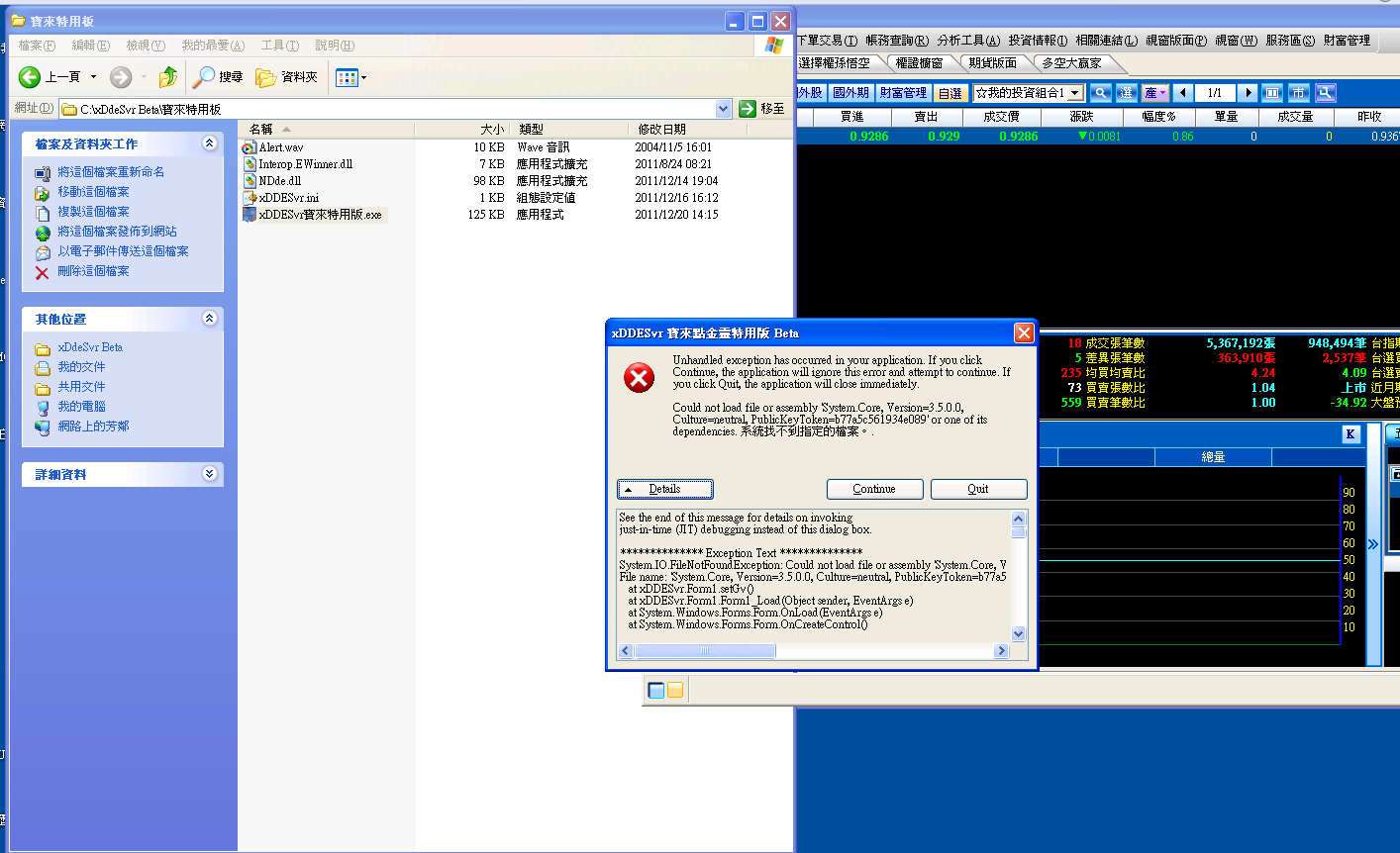Image resolution: width=1400 pixels, height=853 pixels.
Task: Select the xDDESvr寶來特用版.exe icon
Action: 250,215
